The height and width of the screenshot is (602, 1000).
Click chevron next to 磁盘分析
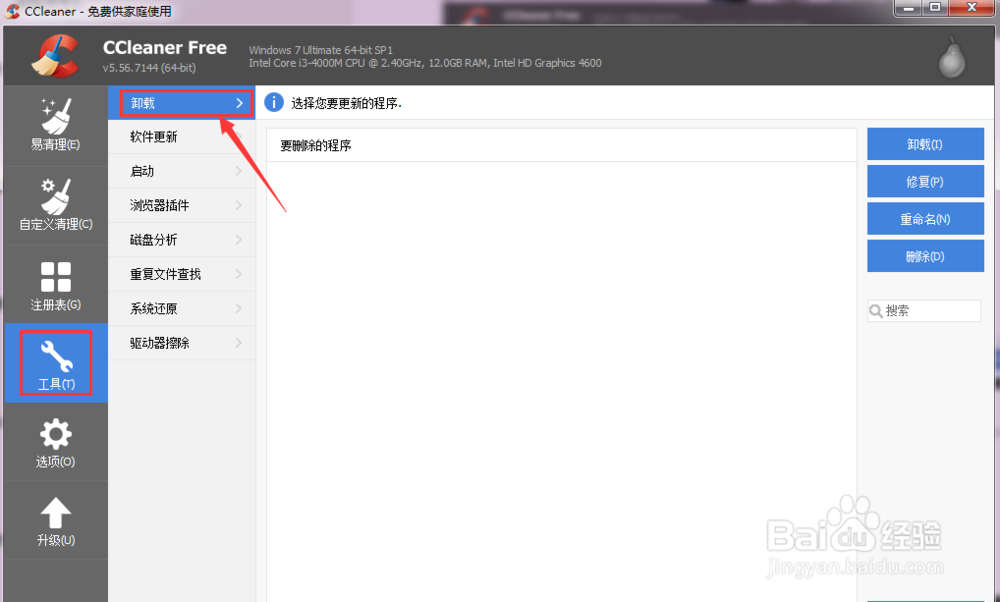pos(239,240)
